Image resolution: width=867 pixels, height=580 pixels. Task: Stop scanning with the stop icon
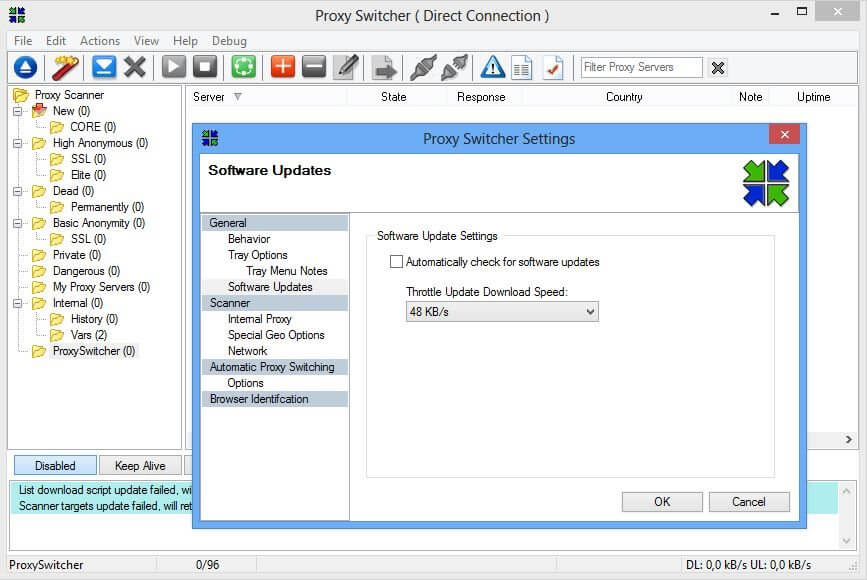coord(205,67)
